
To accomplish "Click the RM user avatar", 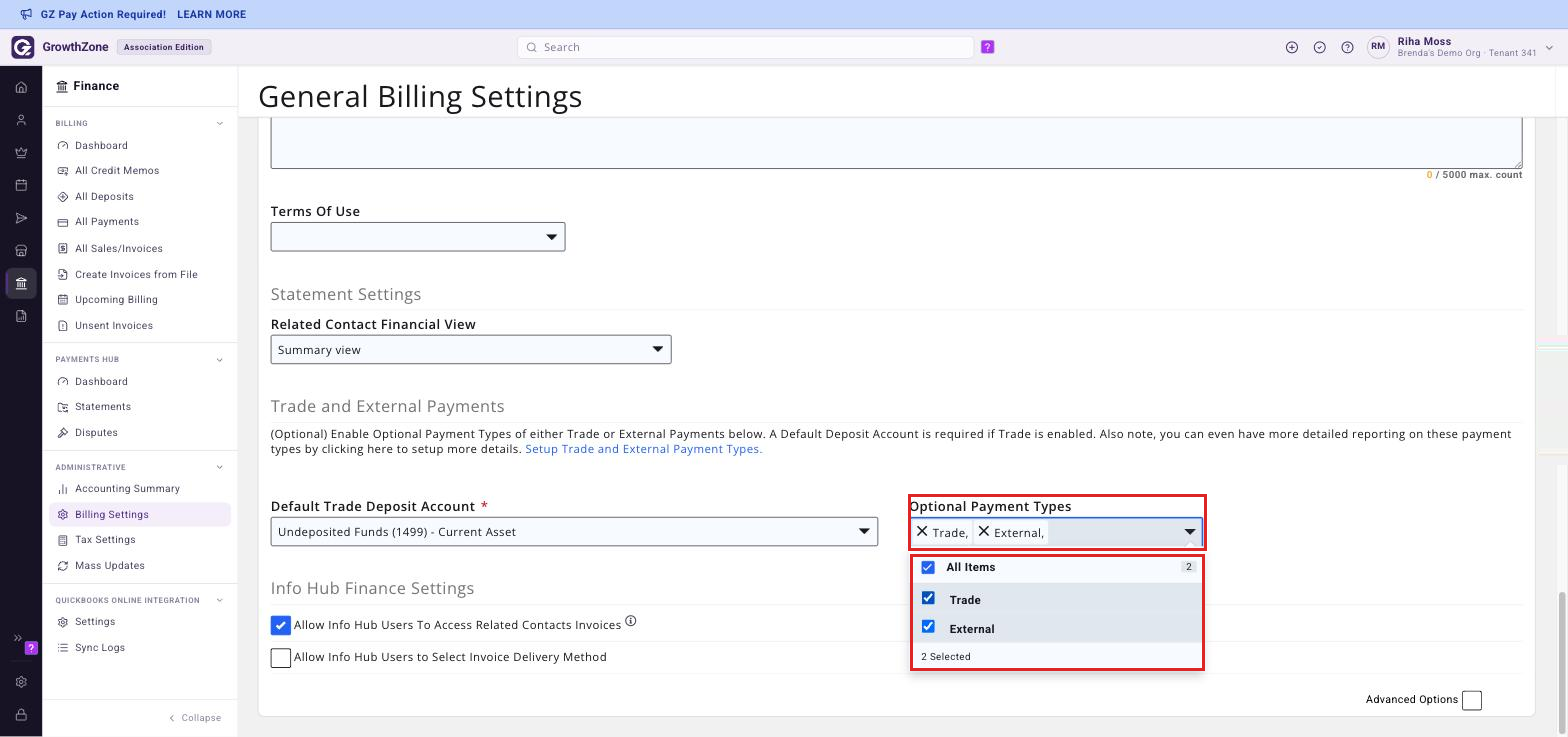I will [x=1378, y=47].
